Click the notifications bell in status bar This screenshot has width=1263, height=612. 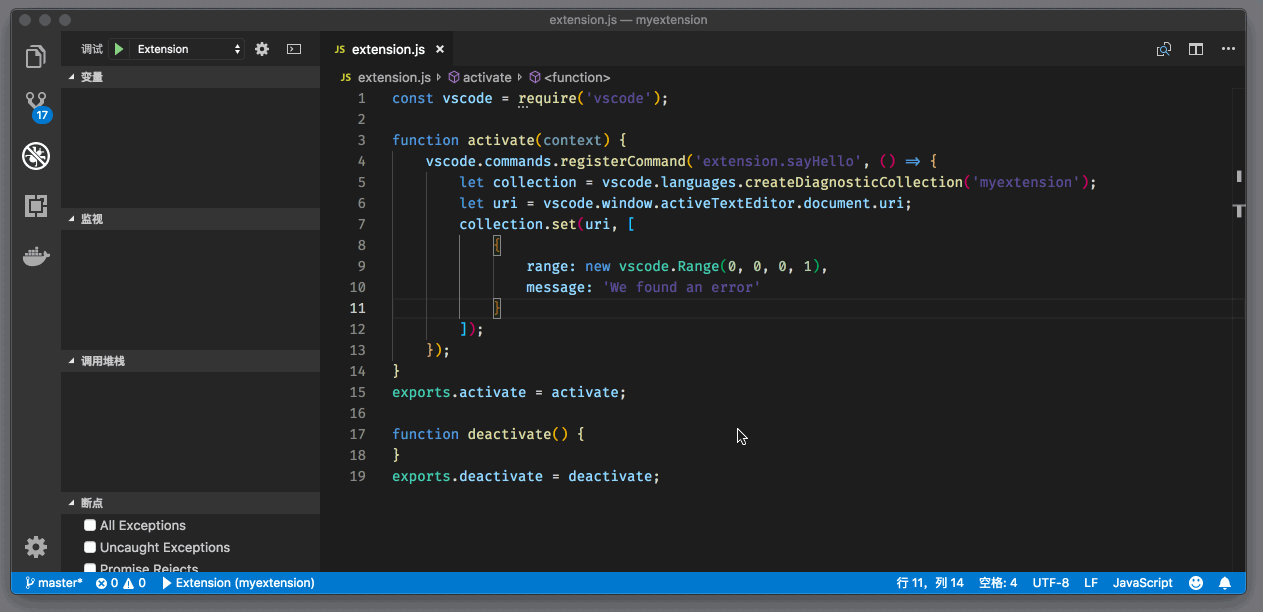1225,583
